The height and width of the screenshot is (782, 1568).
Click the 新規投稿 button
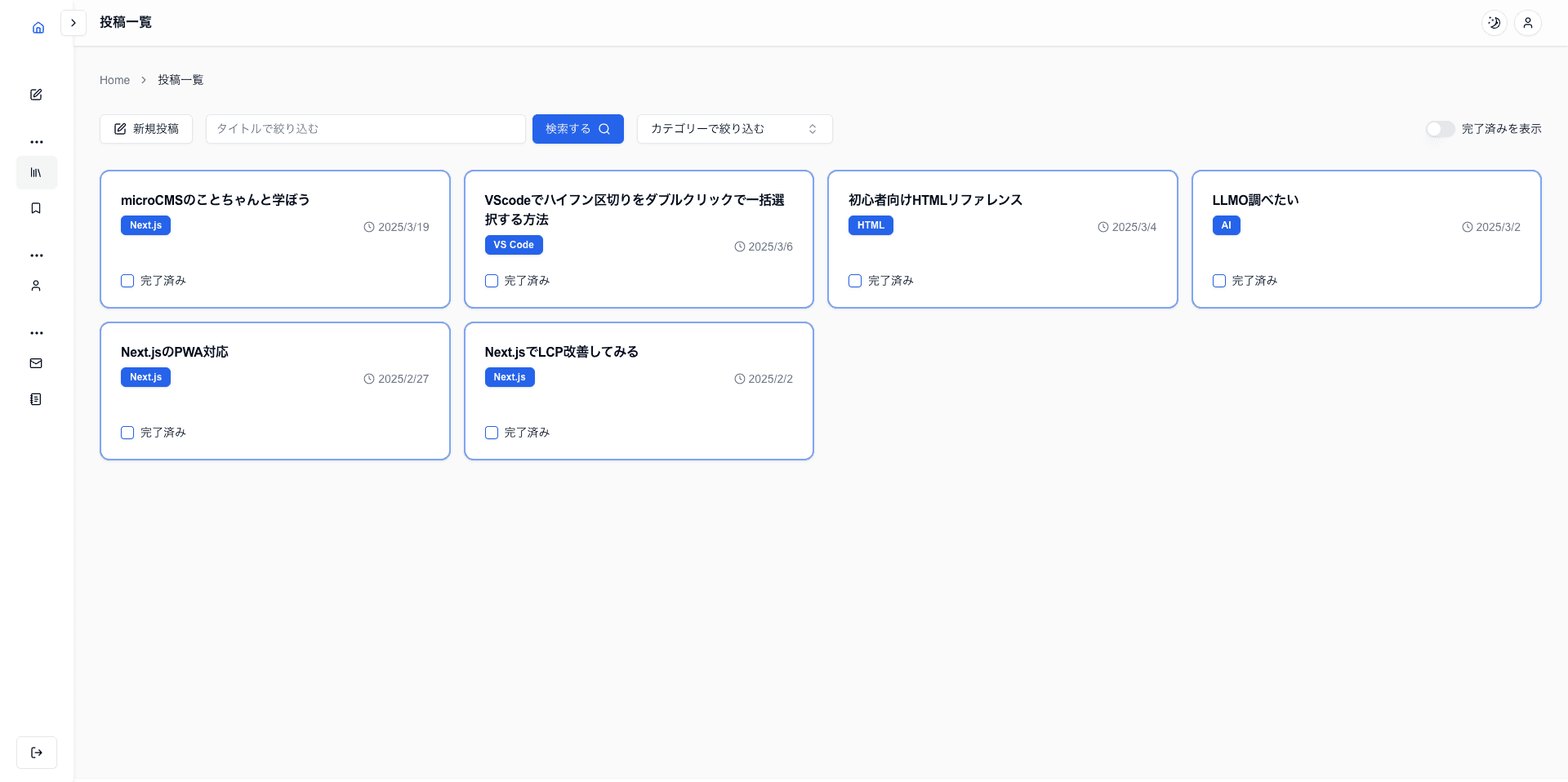(x=146, y=129)
